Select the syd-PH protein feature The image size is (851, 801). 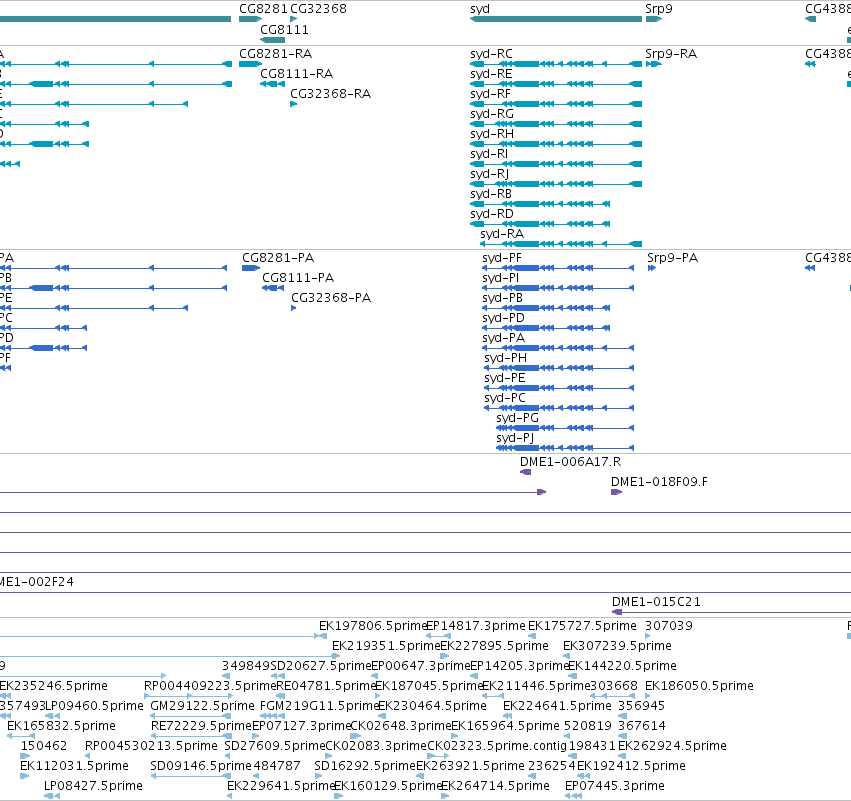click(559, 368)
